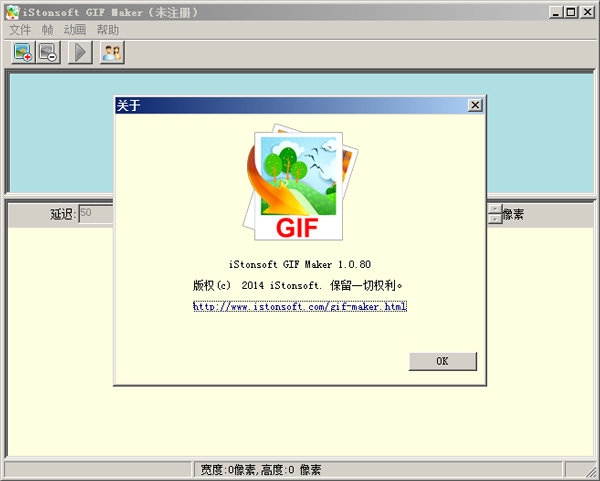Open the 文件 menu
Screen dimensions: 600x481
(x=20, y=29)
